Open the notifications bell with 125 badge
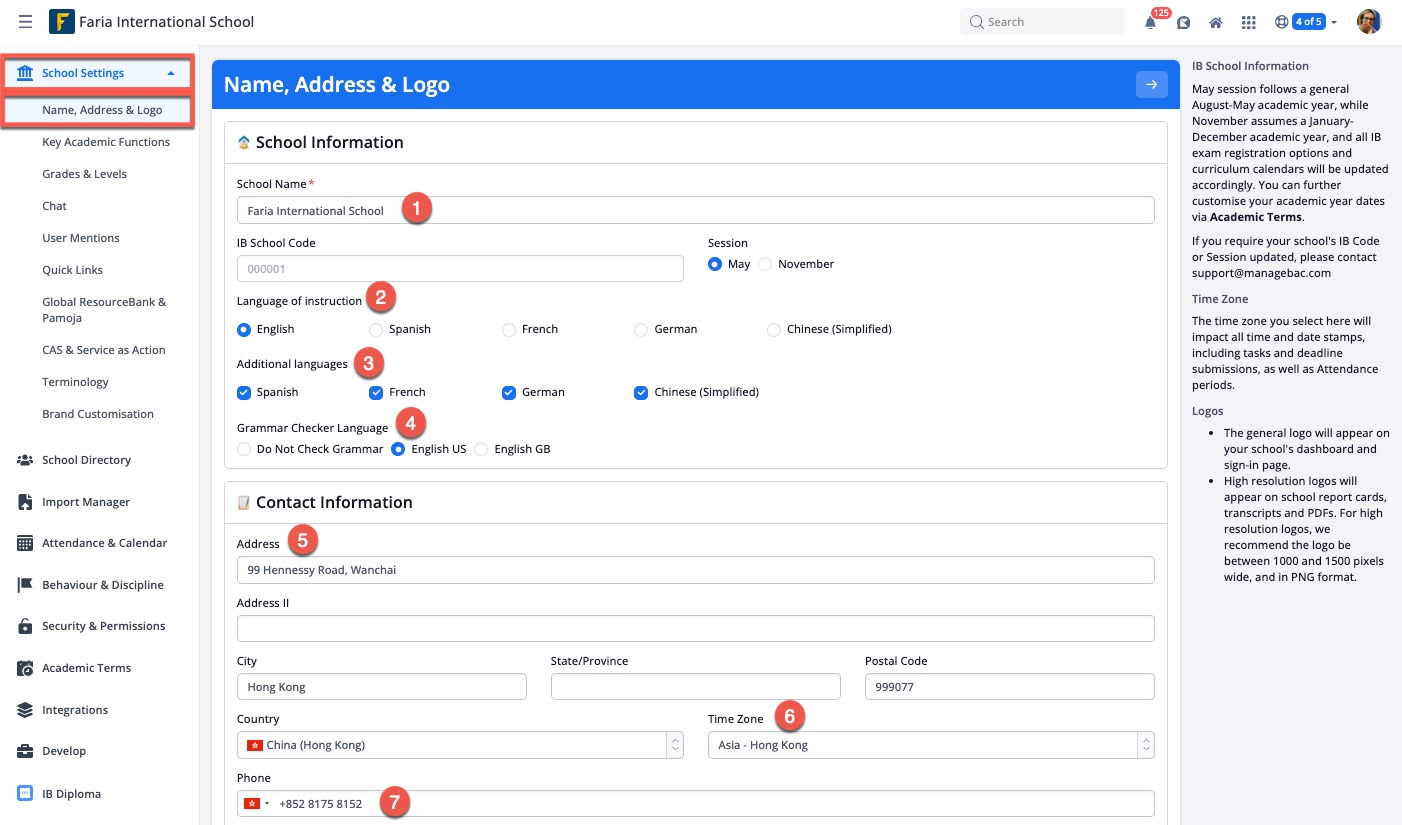 1151,23
